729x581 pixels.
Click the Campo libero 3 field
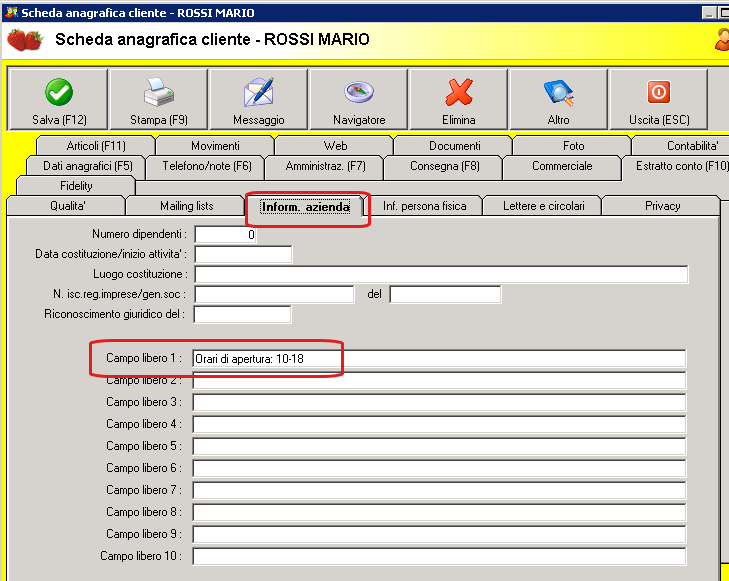[439, 403]
